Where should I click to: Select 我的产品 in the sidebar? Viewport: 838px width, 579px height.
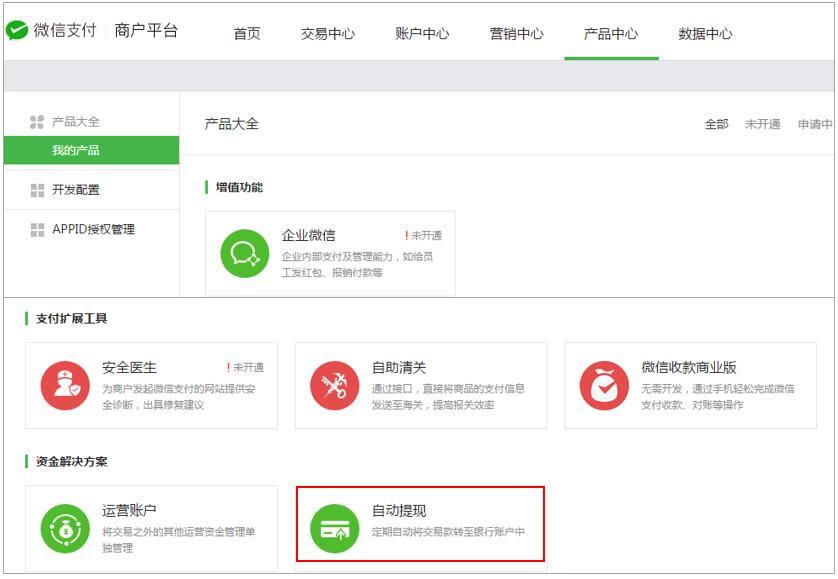pos(76,150)
